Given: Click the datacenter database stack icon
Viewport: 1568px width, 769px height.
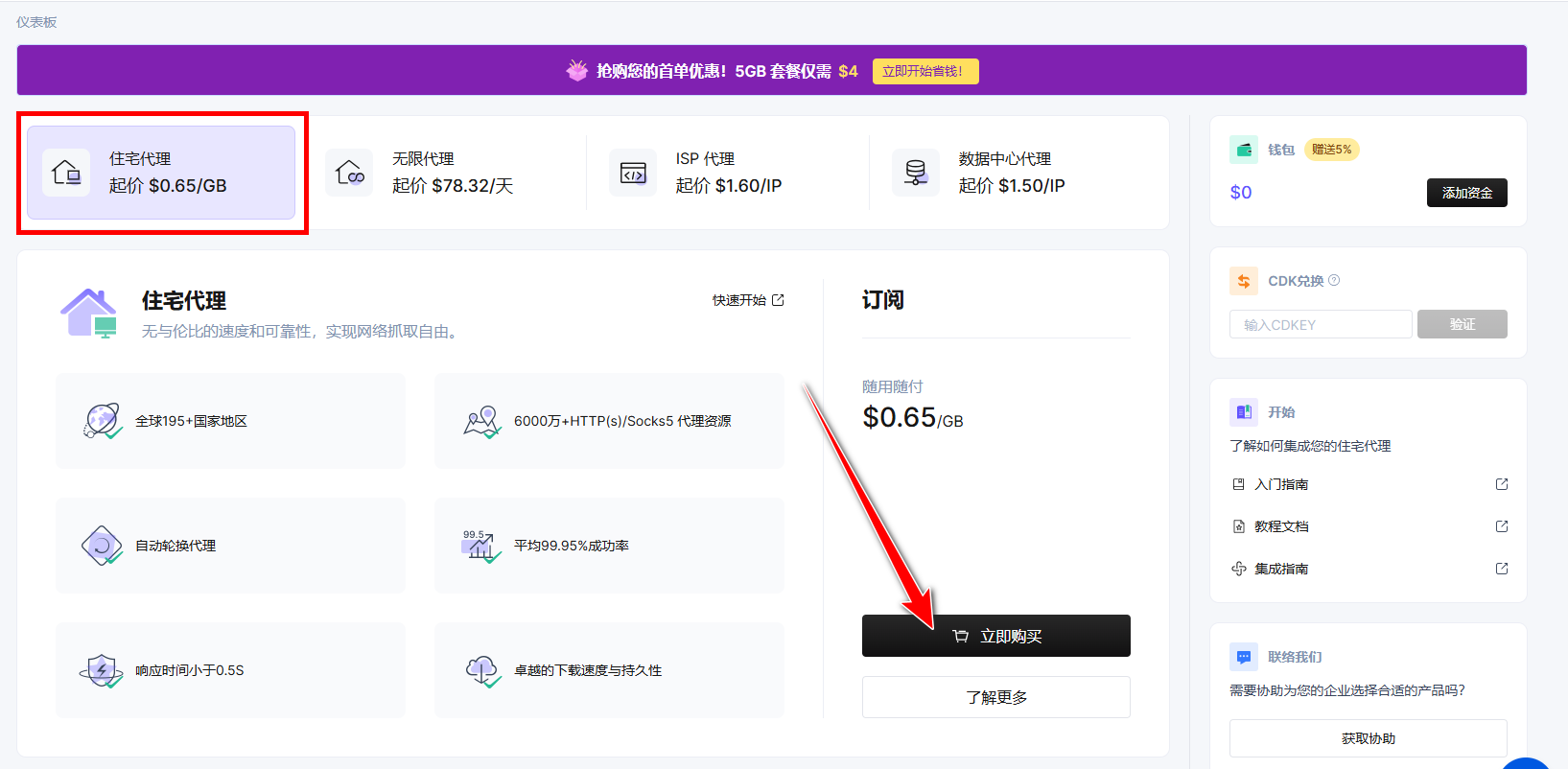Looking at the screenshot, I should tap(916, 173).
